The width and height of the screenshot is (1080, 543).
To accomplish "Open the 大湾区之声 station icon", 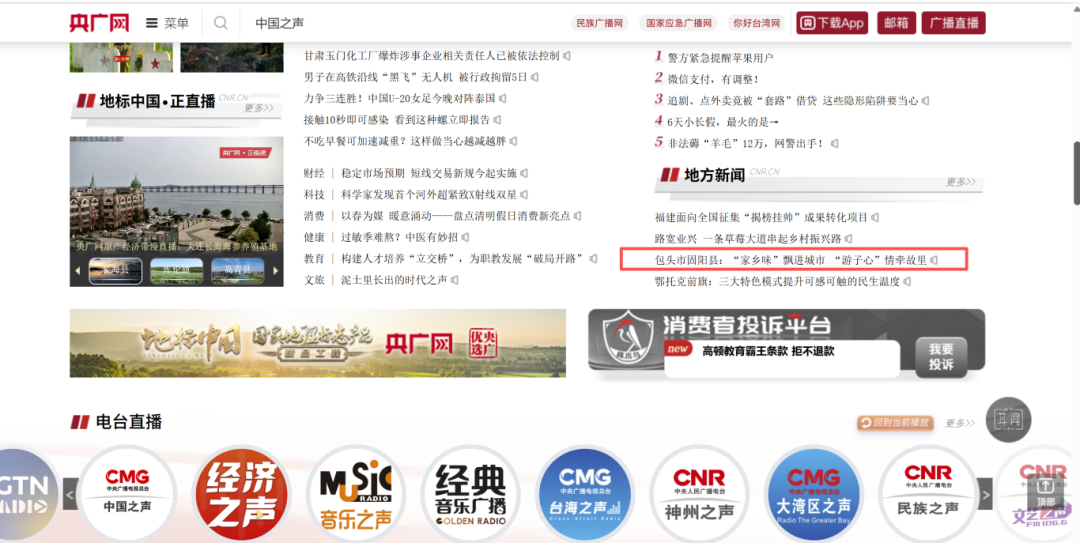I will [x=813, y=494].
